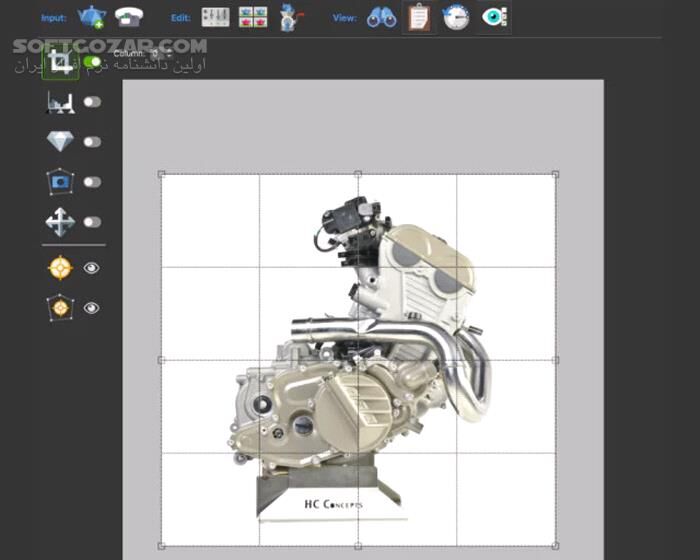The height and width of the screenshot is (560, 700).
Task: Enable the toggle beside histogram tool
Action: pyautogui.click(x=93, y=102)
